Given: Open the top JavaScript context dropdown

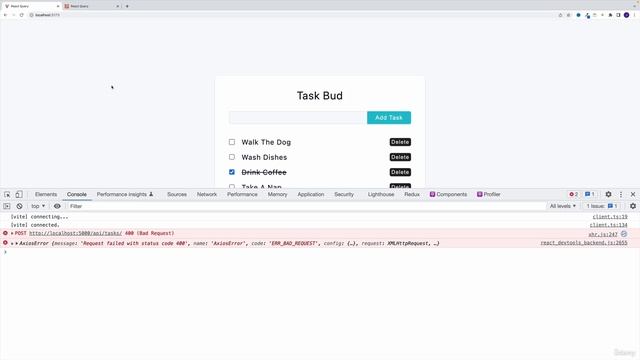Looking at the screenshot, I should (x=38, y=206).
